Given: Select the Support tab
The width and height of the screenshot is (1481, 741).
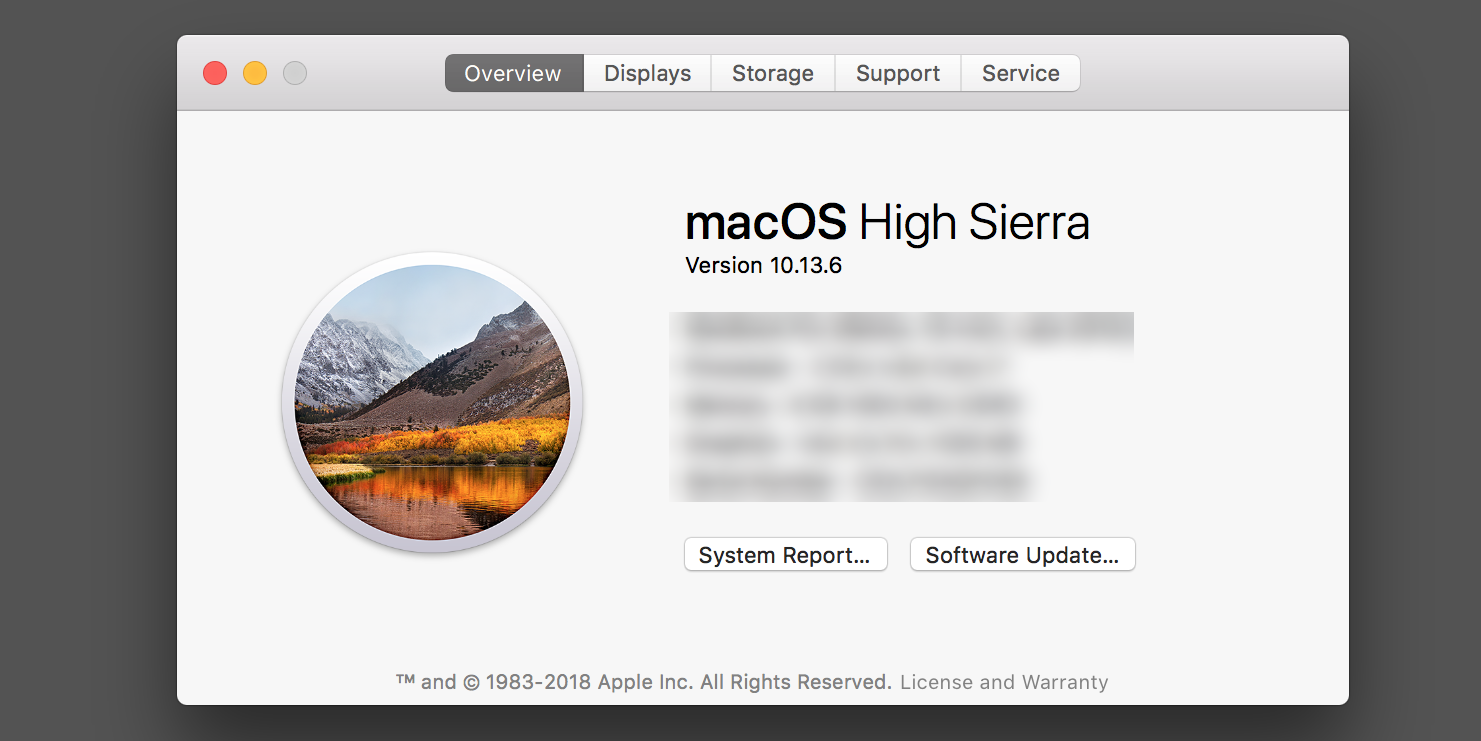Looking at the screenshot, I should [898, 73].
